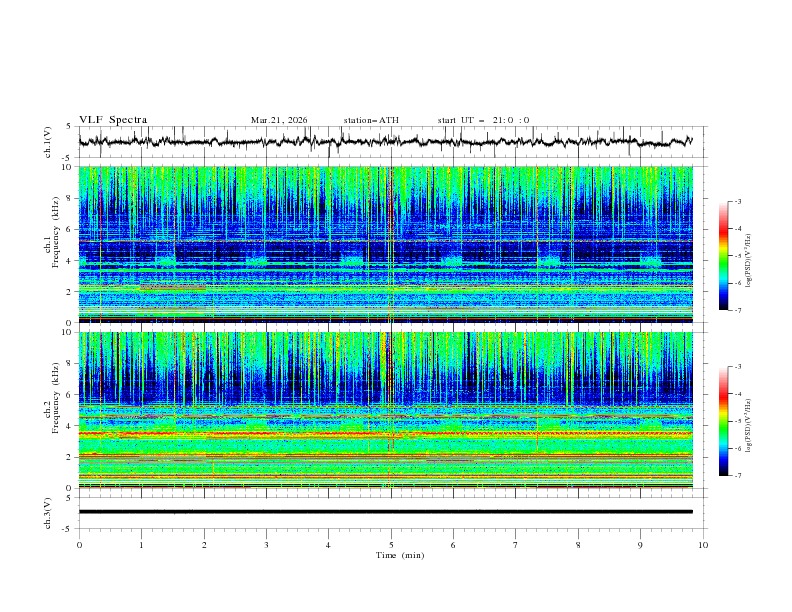Screen dimensions: 792x612
Task: Click time axis tick label "5"
Action: 391,545
